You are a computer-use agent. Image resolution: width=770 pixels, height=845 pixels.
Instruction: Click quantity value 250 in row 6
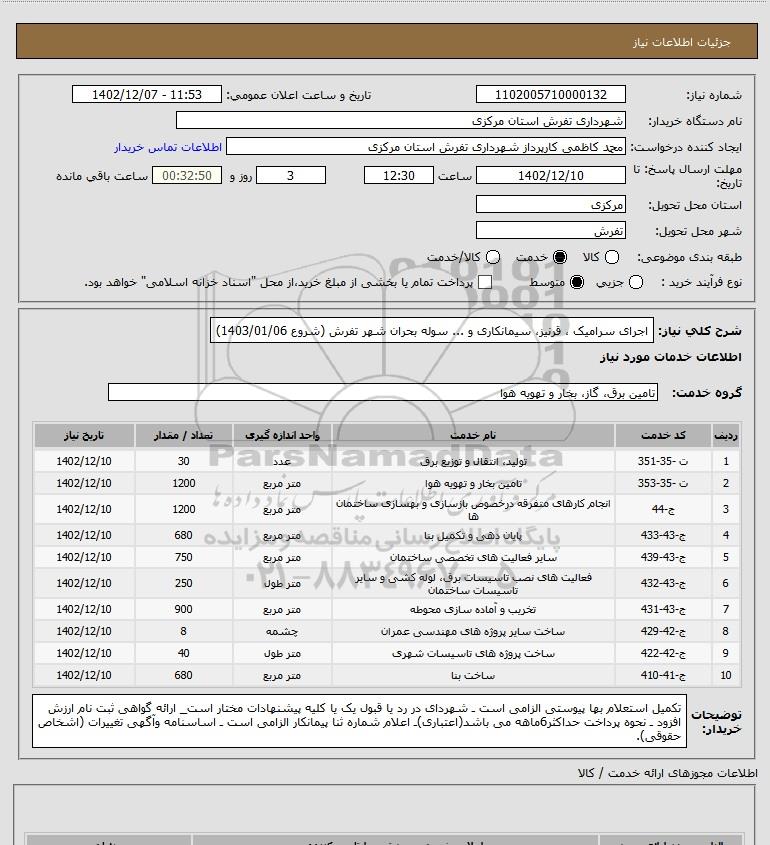tap(183, 584)
